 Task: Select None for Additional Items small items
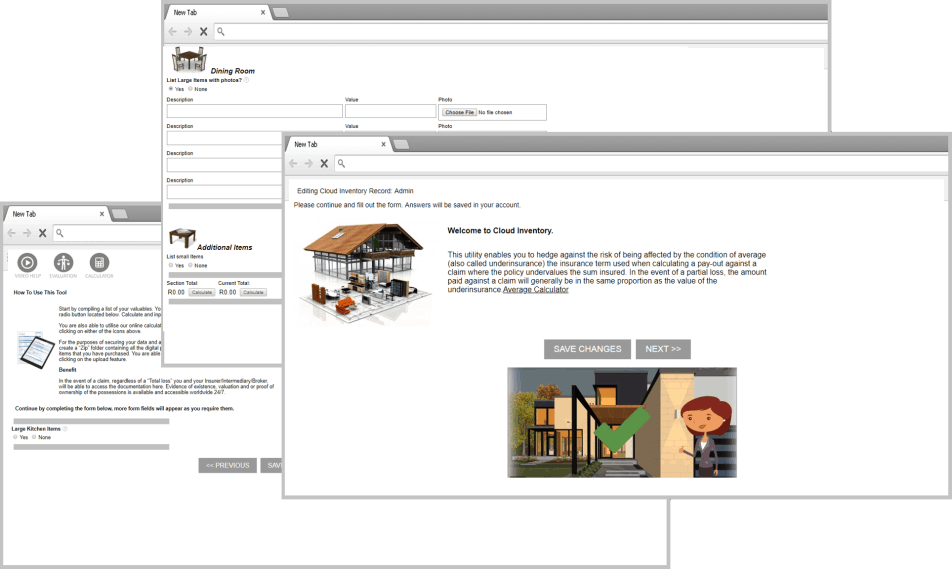coord(190,265)
